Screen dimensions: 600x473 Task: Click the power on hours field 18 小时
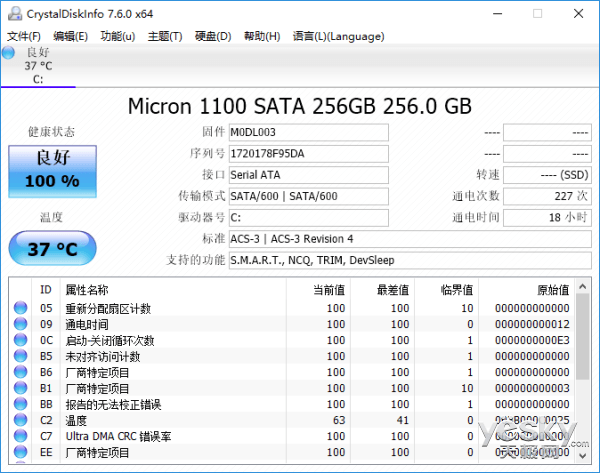click(547, 218)
